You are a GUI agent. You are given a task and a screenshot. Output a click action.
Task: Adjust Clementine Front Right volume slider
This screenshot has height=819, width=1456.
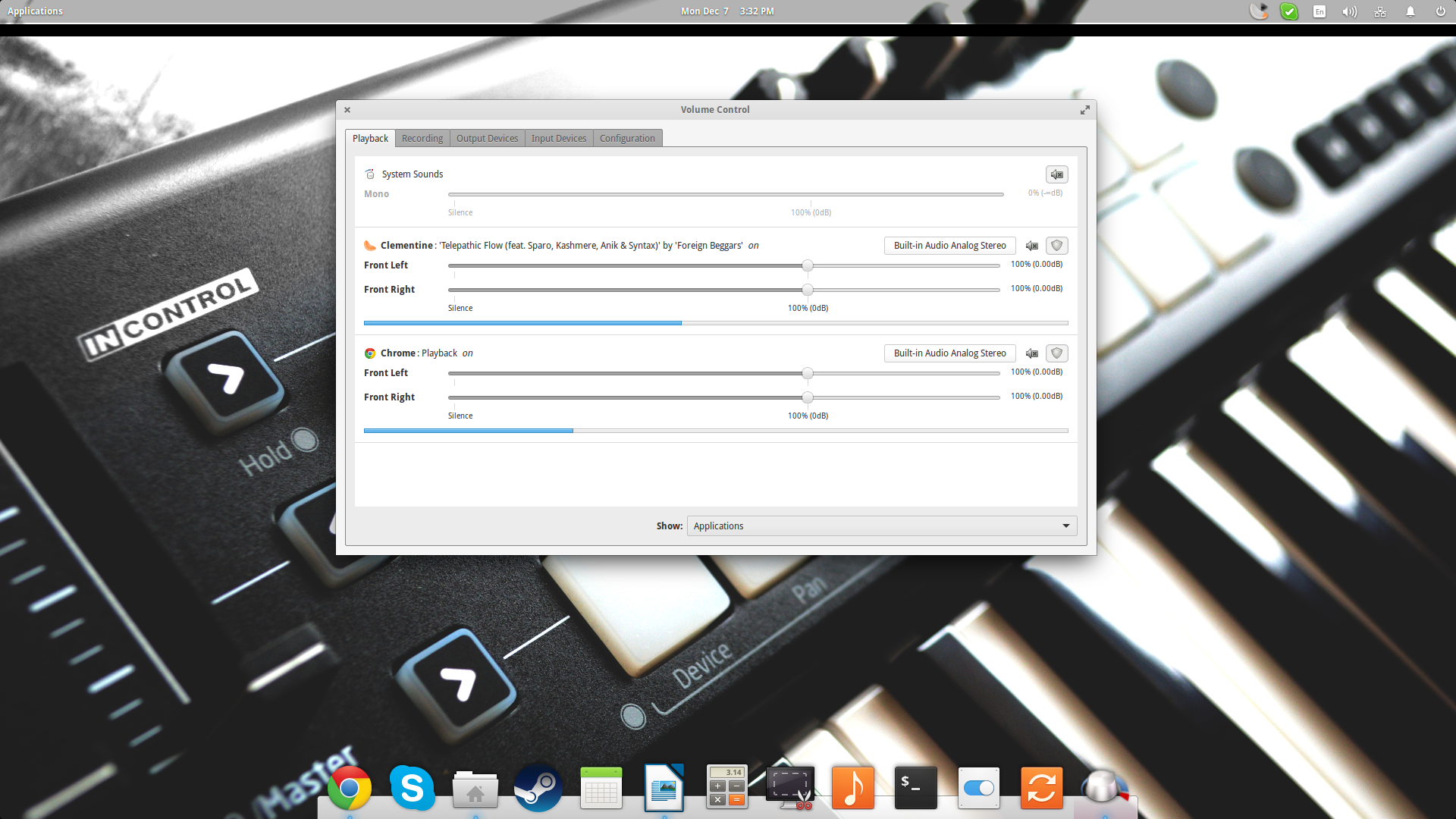[x=724, y=290]
